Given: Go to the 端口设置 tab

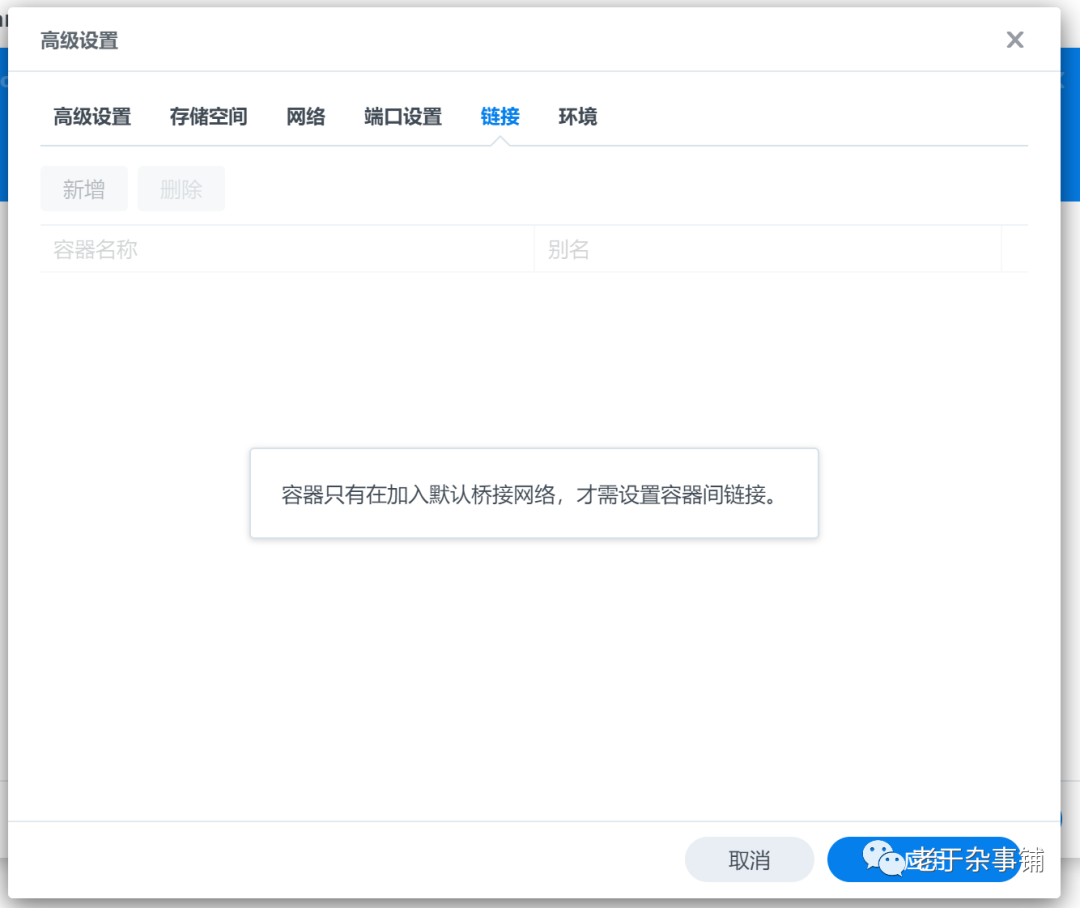Looking at the screenshot, I should [x=403, y=116].
